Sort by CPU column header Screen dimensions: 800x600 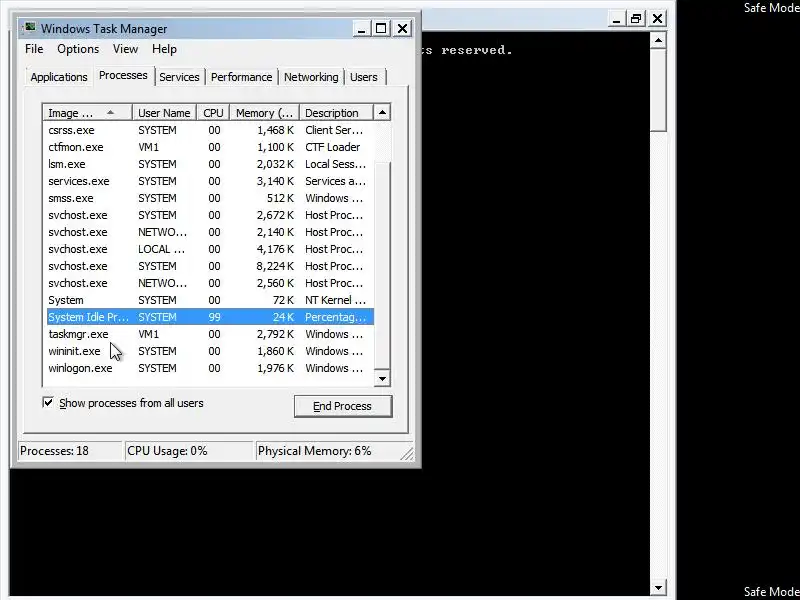[x=213, y=113]
